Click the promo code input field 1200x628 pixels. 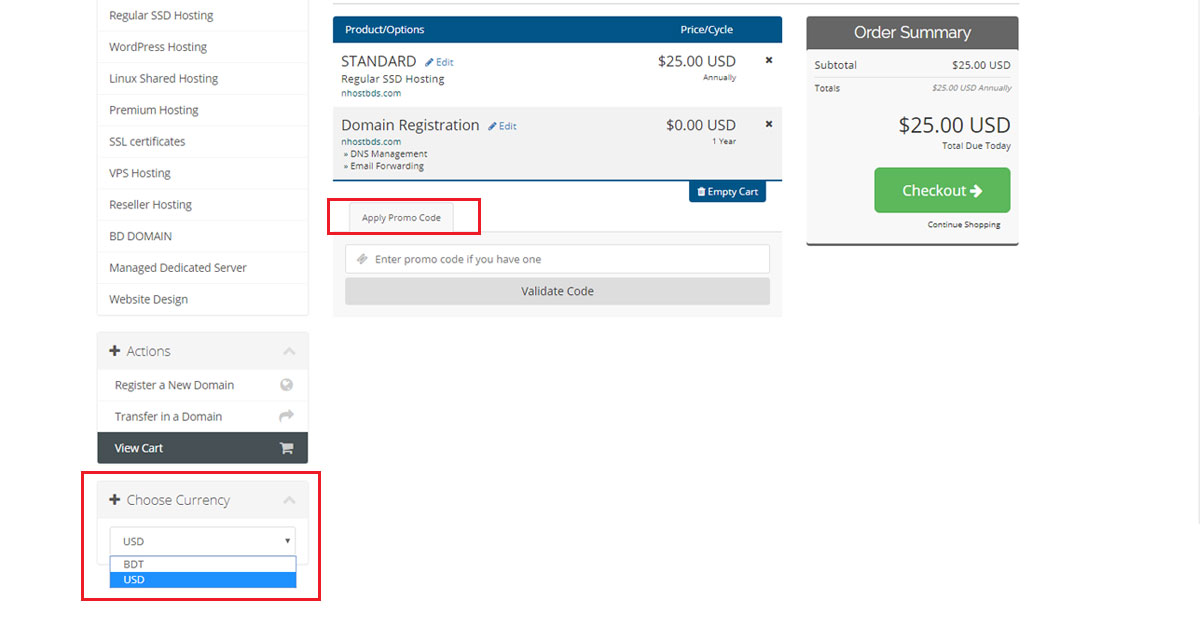(x=565, y=259)
